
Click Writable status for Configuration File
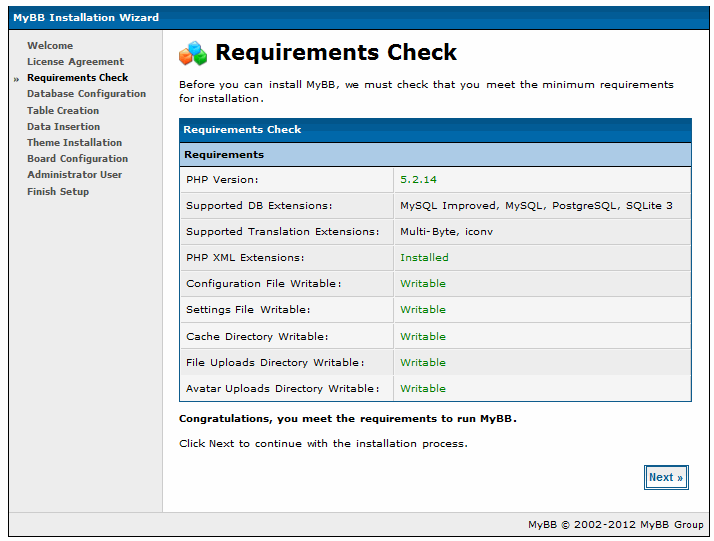coord(423,284)
